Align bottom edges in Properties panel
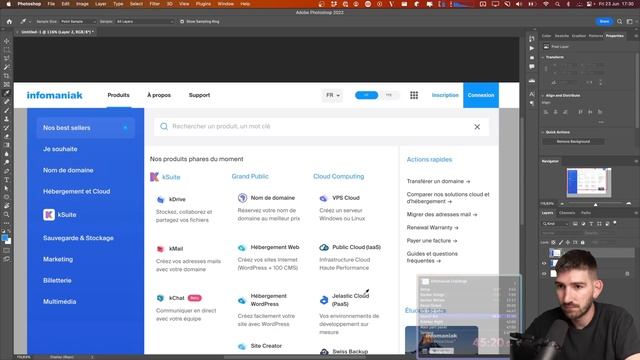Viewport: 640px width, 360px height. coord(600,111)
